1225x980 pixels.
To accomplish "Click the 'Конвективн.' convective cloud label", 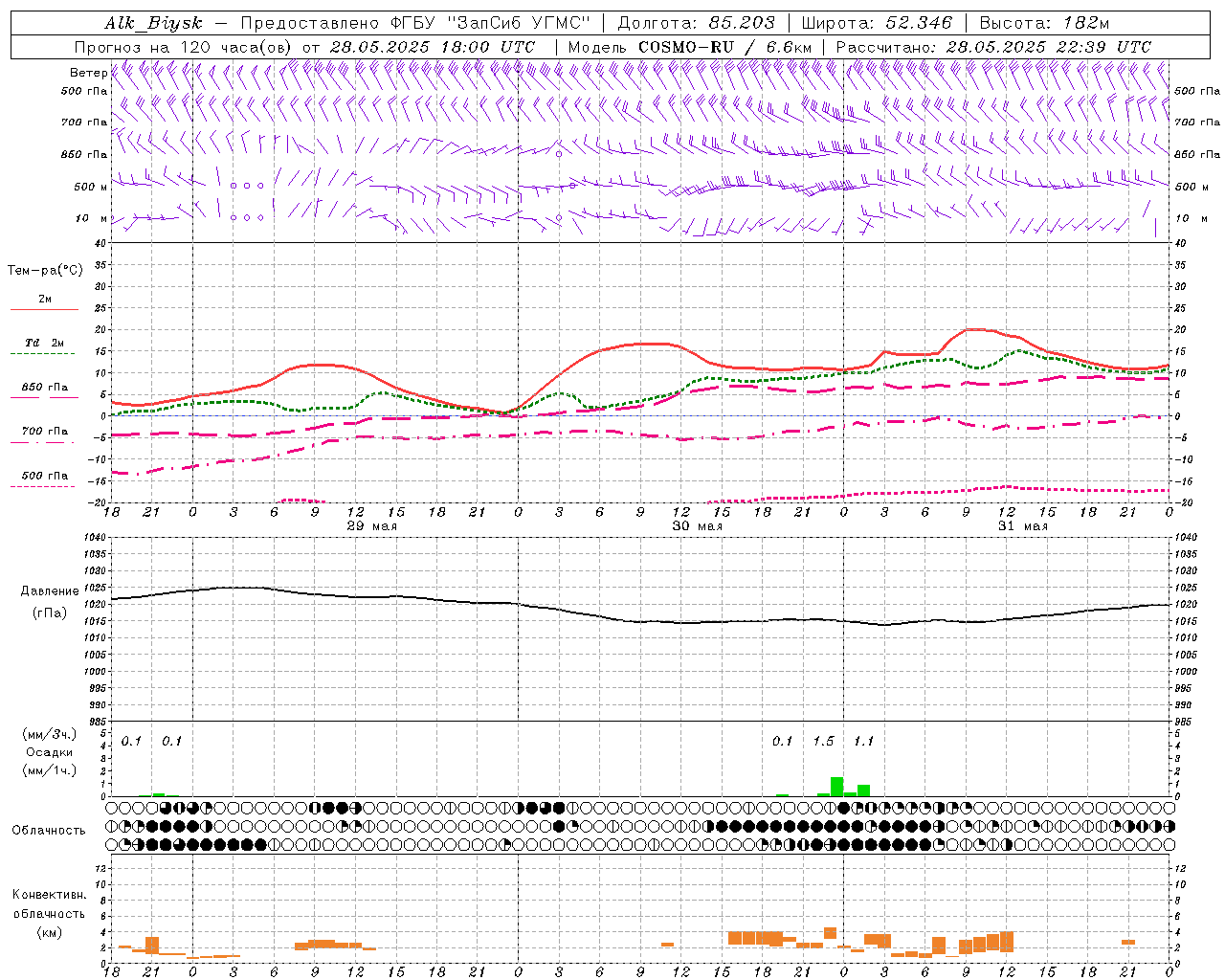I will click(50, 895).
